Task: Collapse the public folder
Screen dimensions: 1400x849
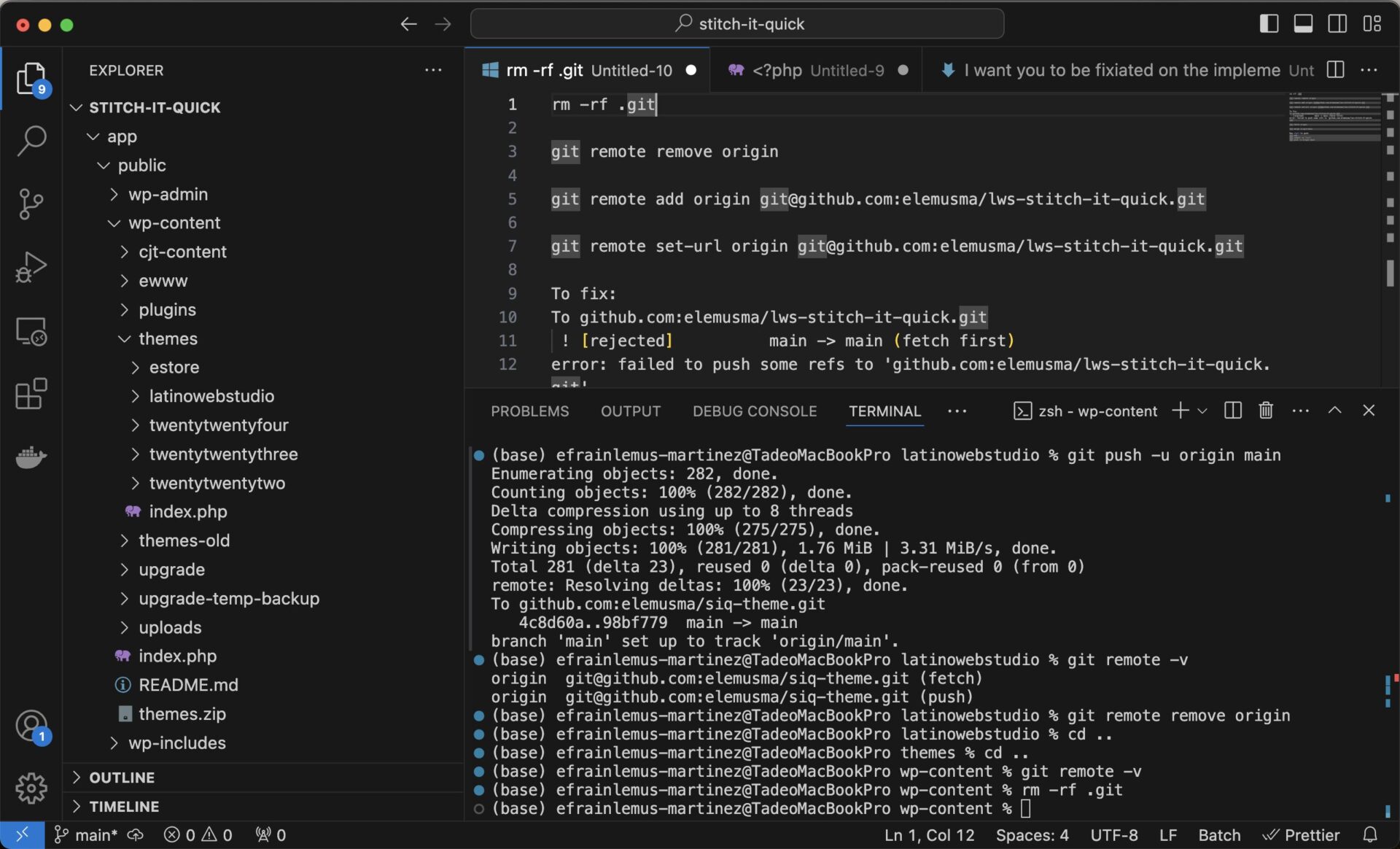Action: (x=262, y=166)
